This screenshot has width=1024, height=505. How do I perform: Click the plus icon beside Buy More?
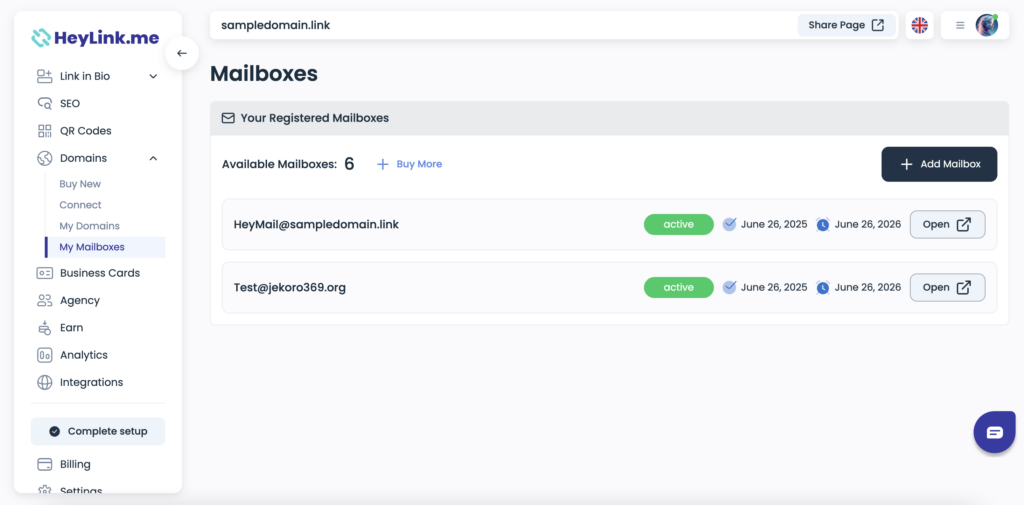pyautogui.click(x=383, y=164)
